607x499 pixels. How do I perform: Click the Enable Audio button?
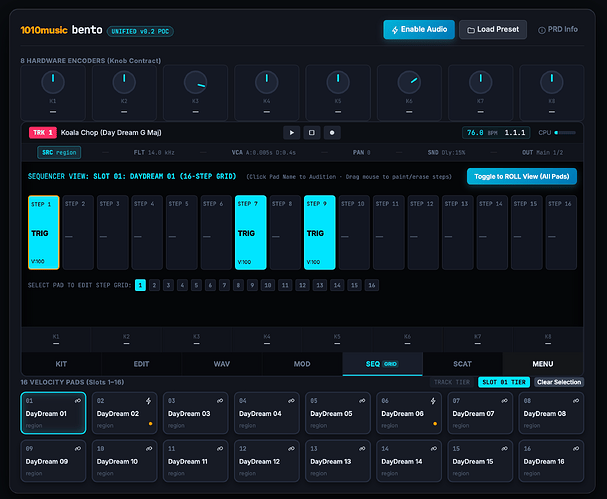click(x=419, y=29)
